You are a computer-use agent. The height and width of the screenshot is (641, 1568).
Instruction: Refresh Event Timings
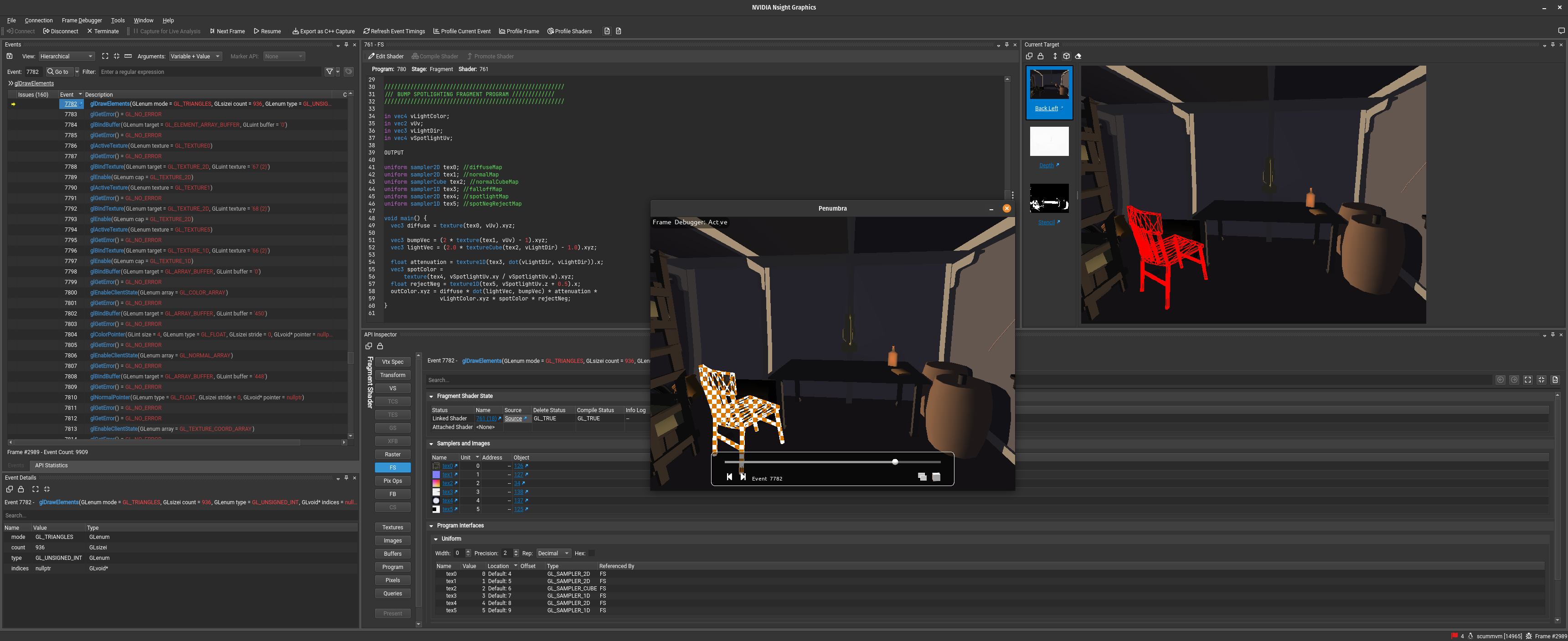[x=394, y=31]
